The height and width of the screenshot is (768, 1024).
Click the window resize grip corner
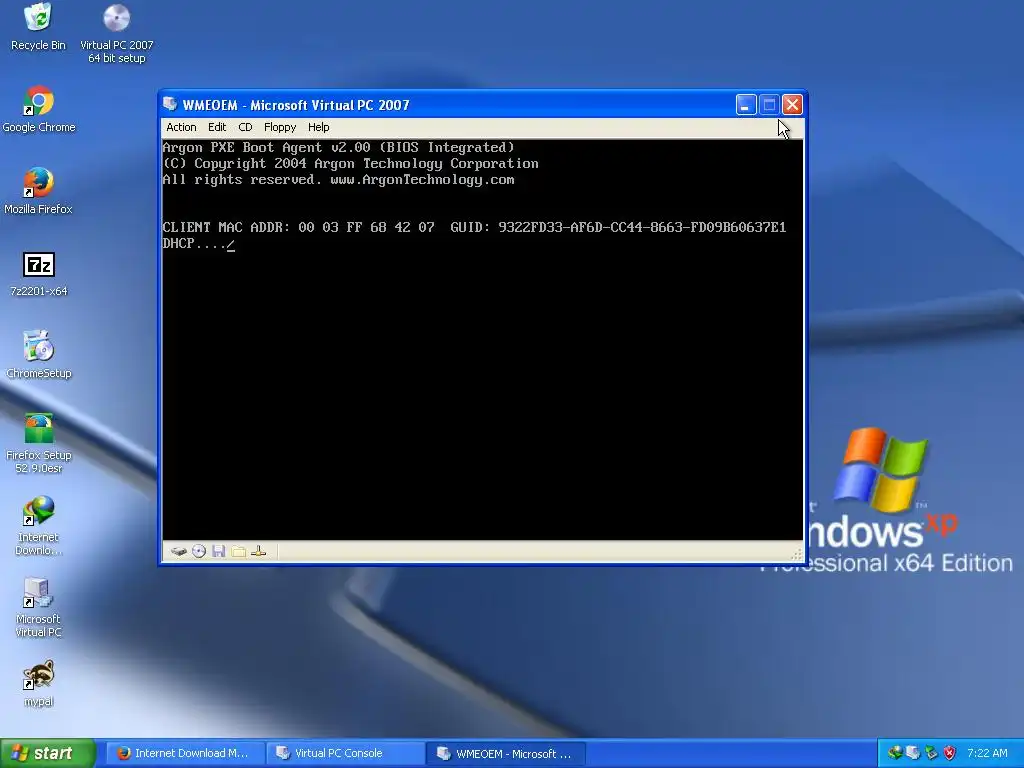(797, 555)
